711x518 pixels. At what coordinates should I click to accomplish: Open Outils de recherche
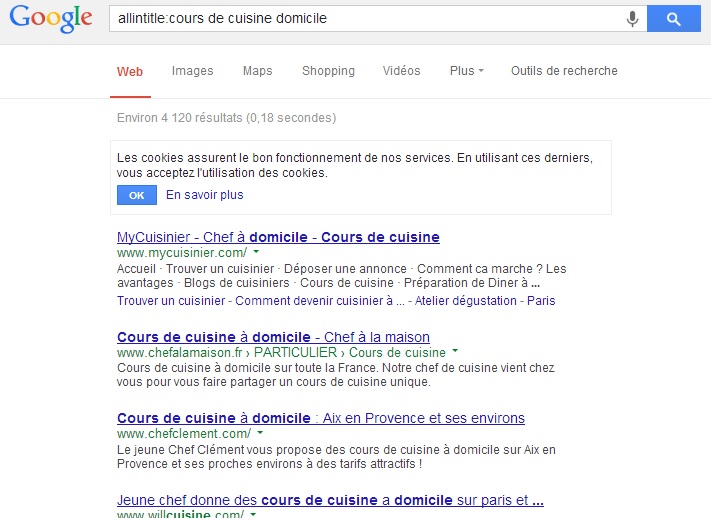point(564,71)
